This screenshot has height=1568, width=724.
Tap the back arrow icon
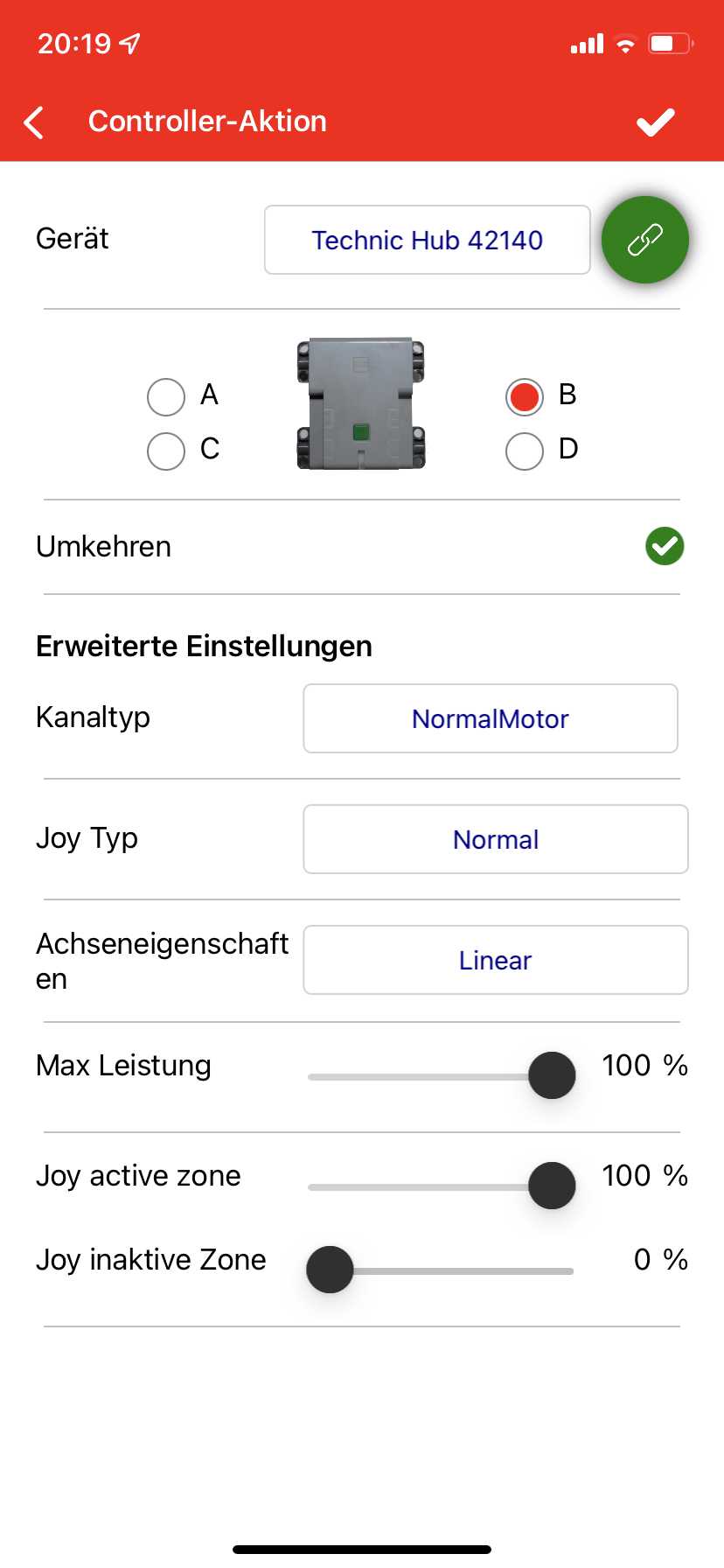34,122
